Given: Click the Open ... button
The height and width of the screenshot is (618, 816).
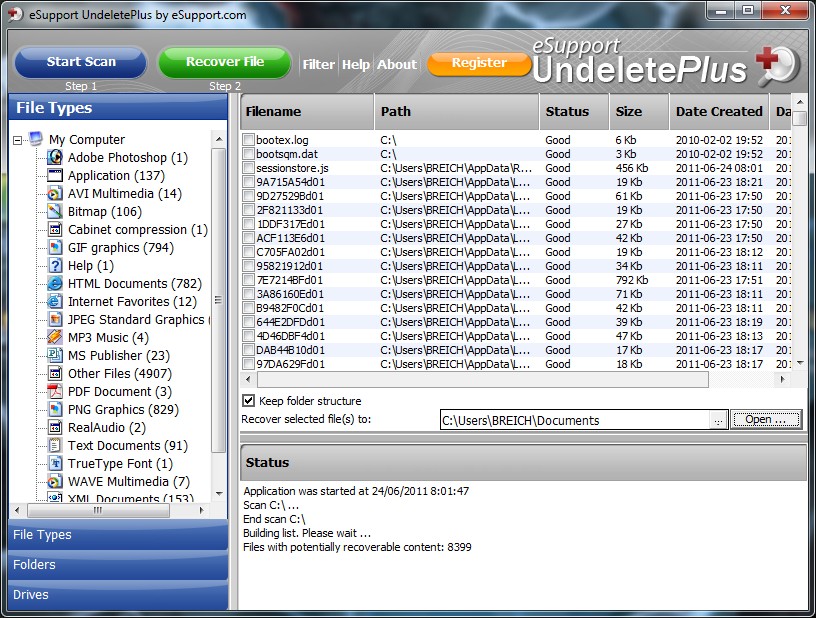Looking at the screenshot, I should pyautogui.click(x=766, y=419).
